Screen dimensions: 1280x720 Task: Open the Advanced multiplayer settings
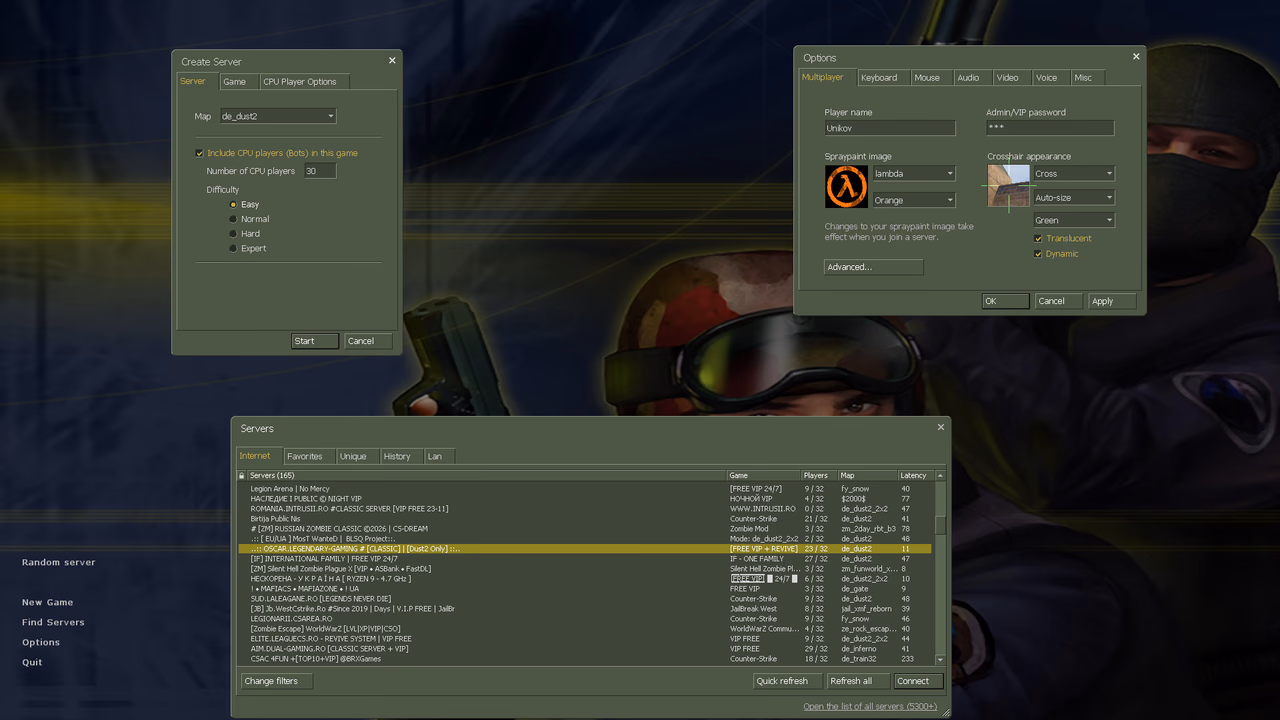click(x=873, y=267)
